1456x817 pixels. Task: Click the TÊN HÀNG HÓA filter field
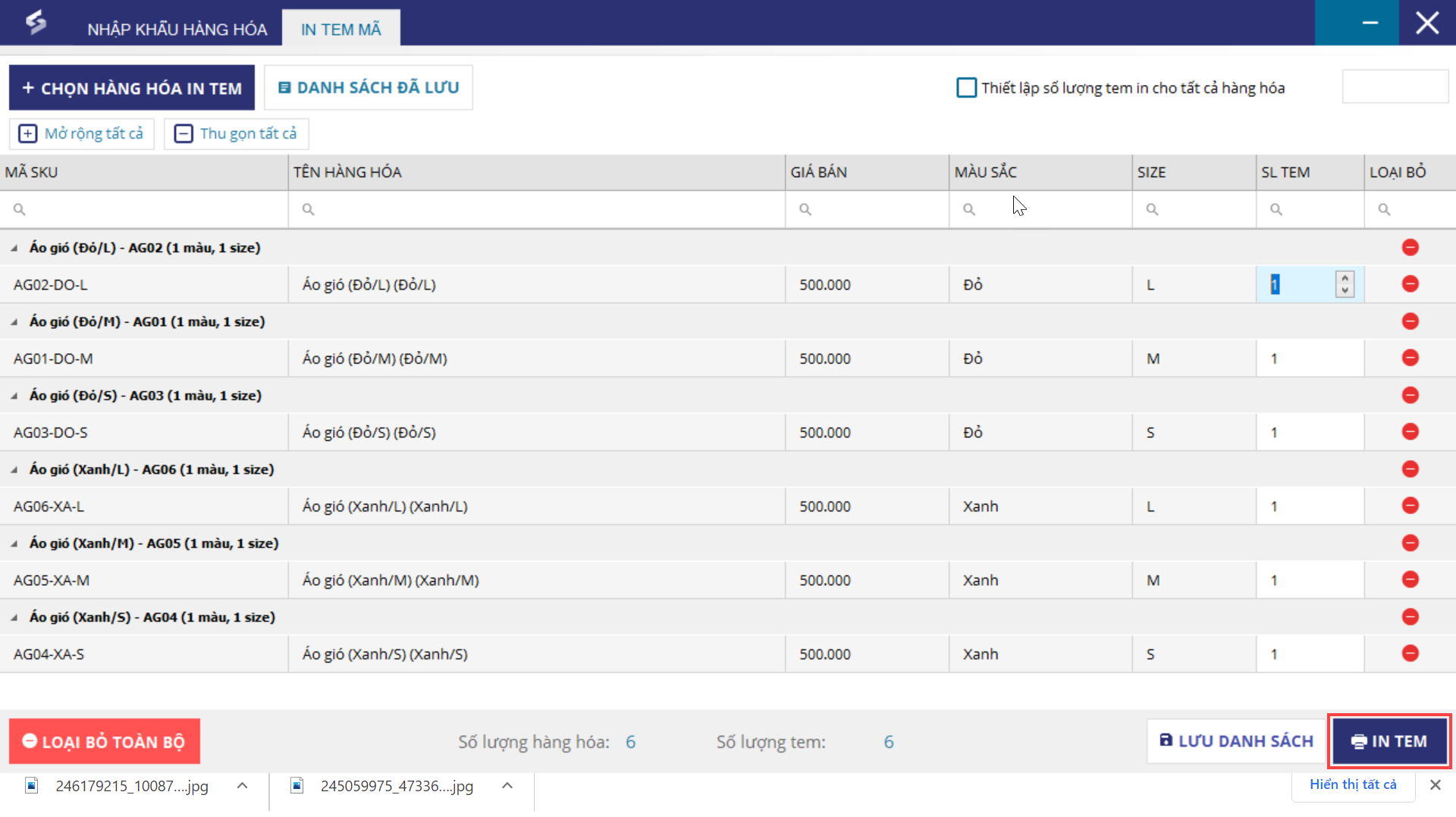coord(537,209)
